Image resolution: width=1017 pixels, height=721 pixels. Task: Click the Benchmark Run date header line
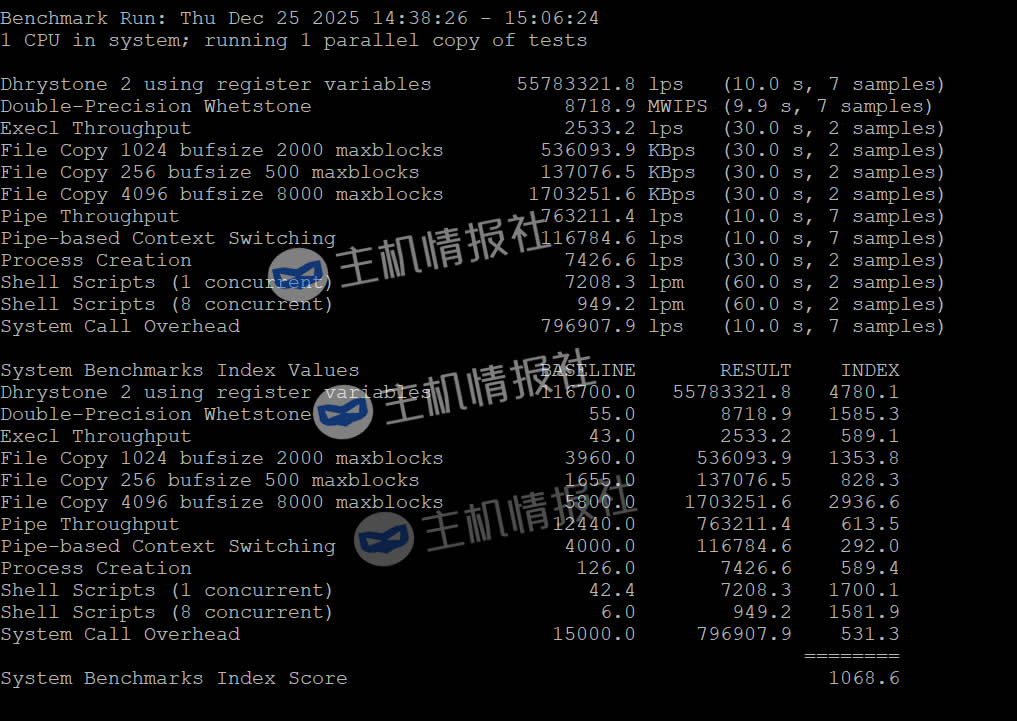click(x=300, y=18)
